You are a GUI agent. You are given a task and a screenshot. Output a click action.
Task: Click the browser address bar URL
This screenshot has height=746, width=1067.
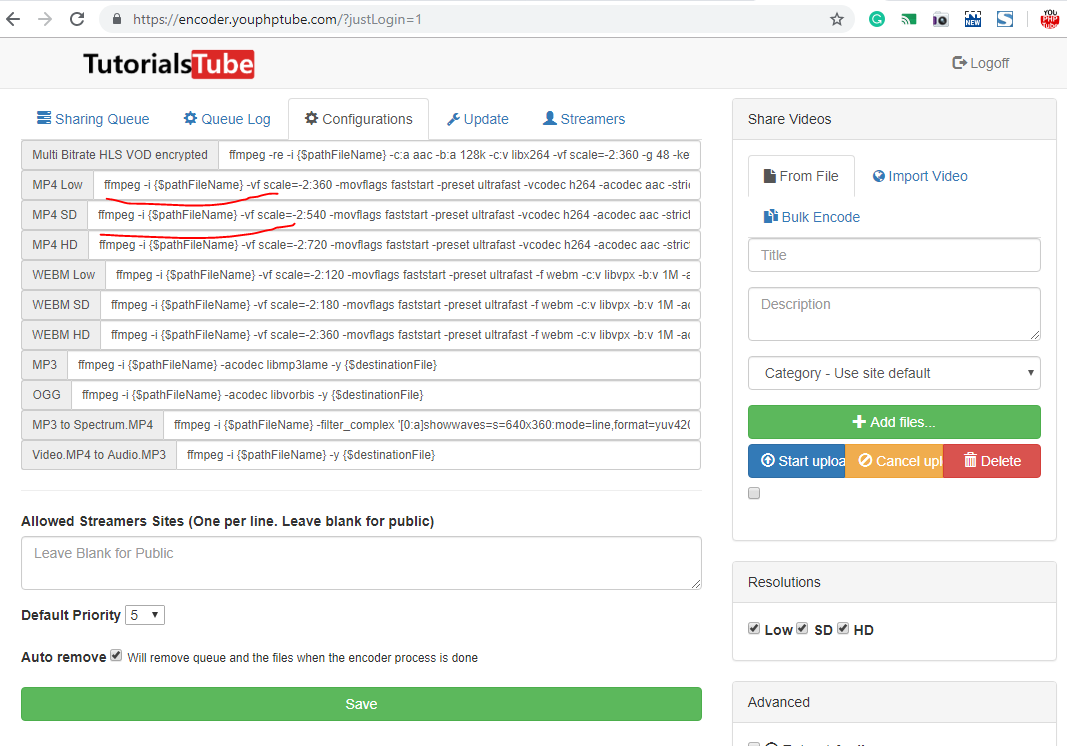pos(277,19)
